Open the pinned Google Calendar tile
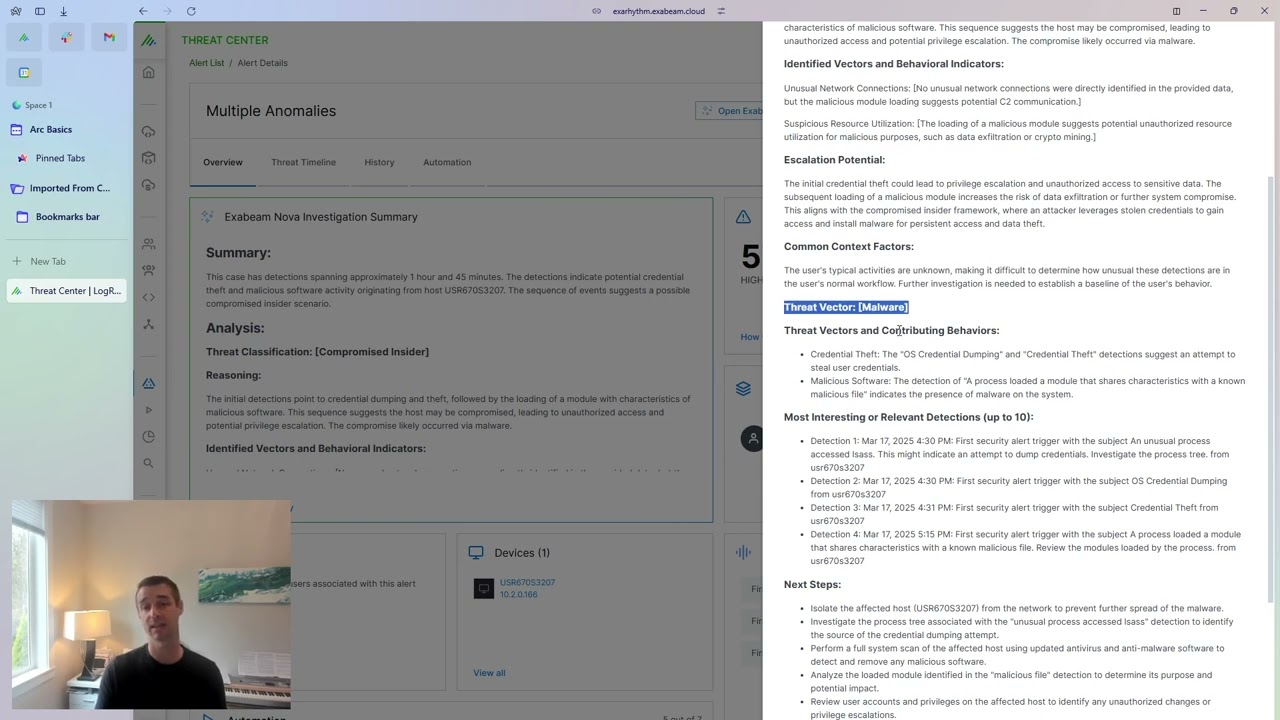 (x=24, y=72)
